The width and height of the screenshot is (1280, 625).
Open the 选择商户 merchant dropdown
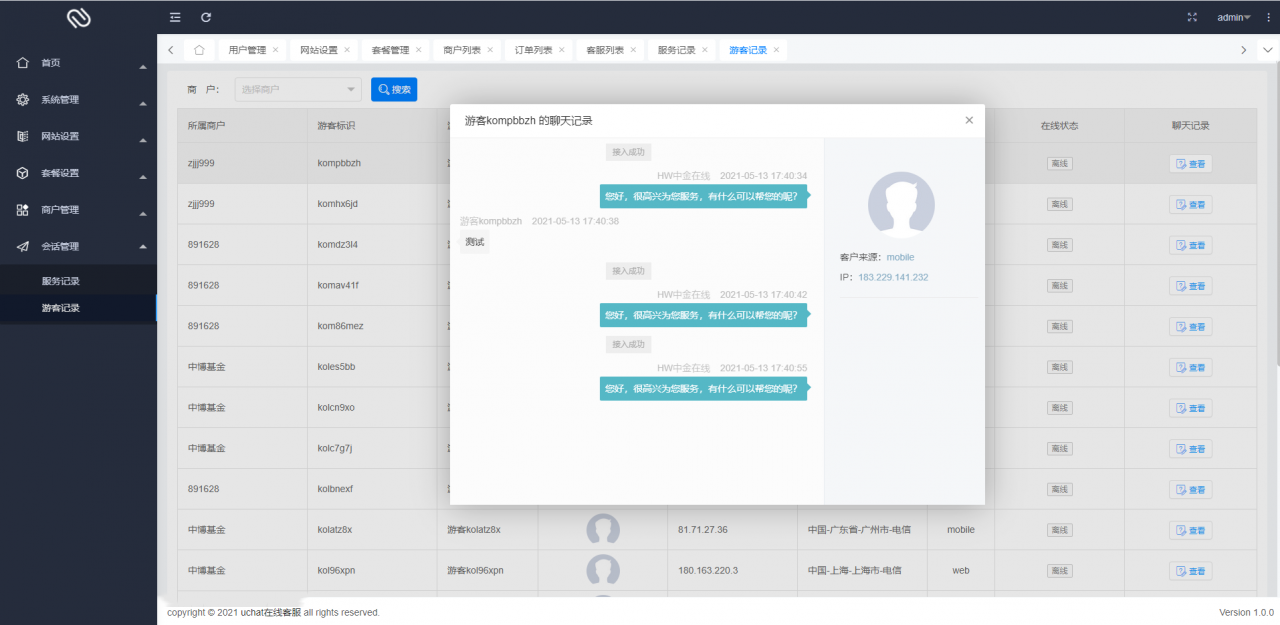[x=298, y=90]
